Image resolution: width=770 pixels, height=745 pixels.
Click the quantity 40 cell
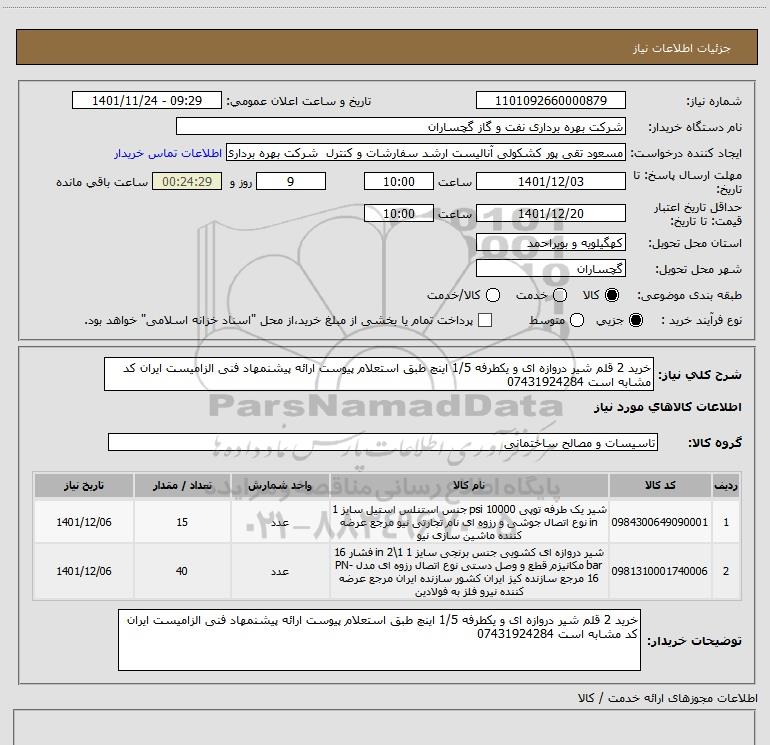tap(182, 571)
